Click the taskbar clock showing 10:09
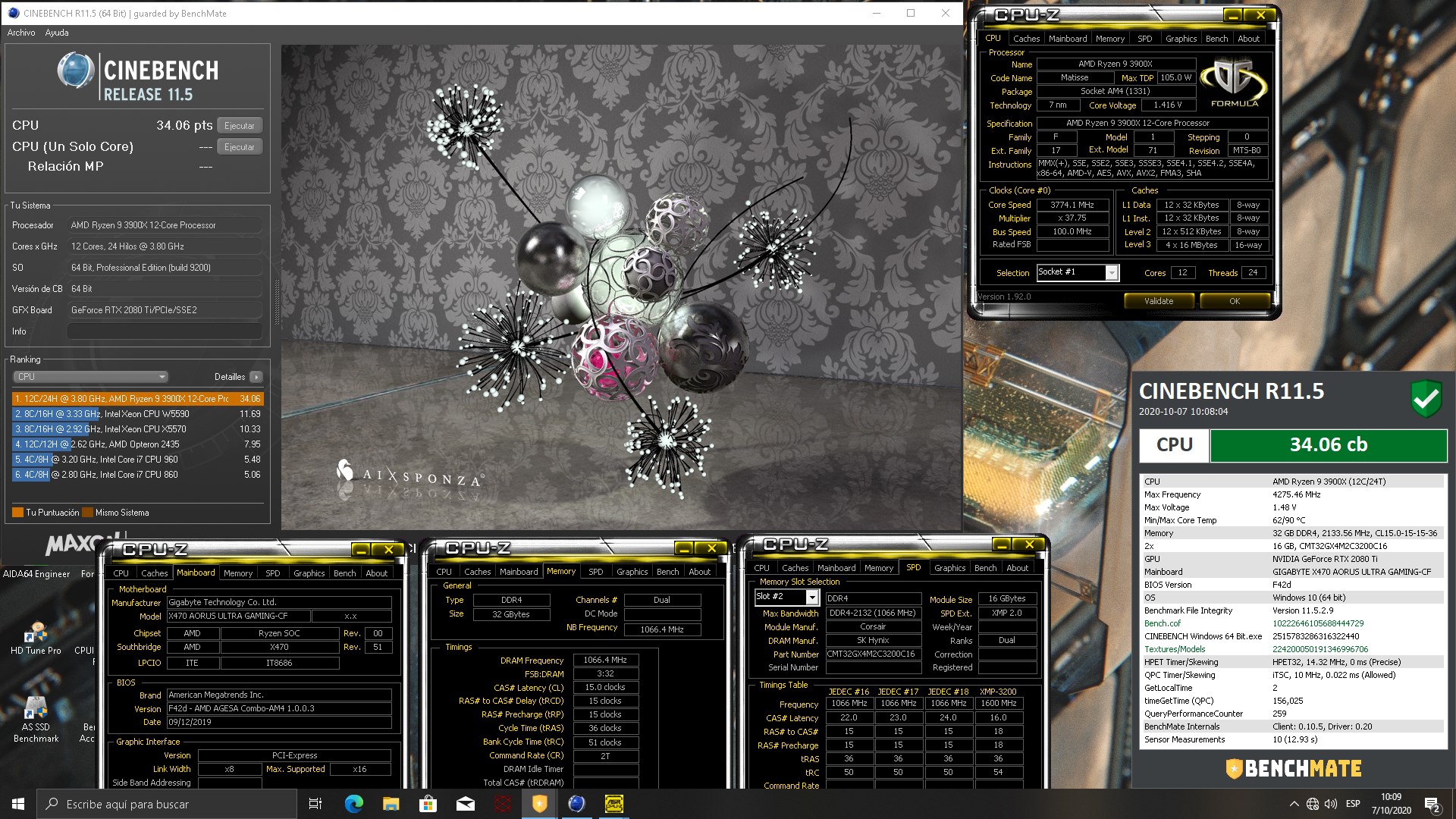The image size is (1456, 819). point(1391,804)
